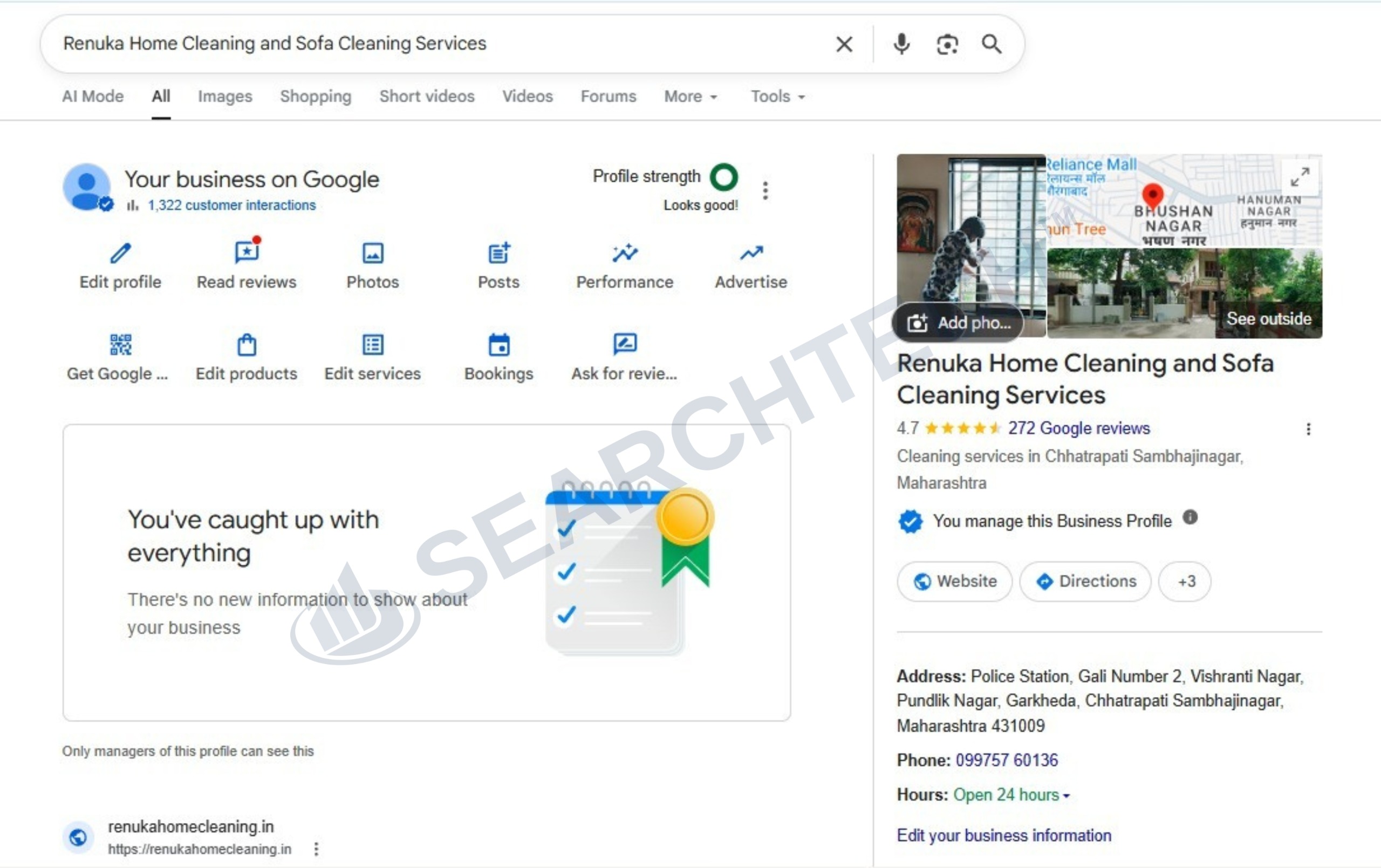Screen dimensions: 1381x868
Task: Open Posts icon
Action: coord(499,252)
